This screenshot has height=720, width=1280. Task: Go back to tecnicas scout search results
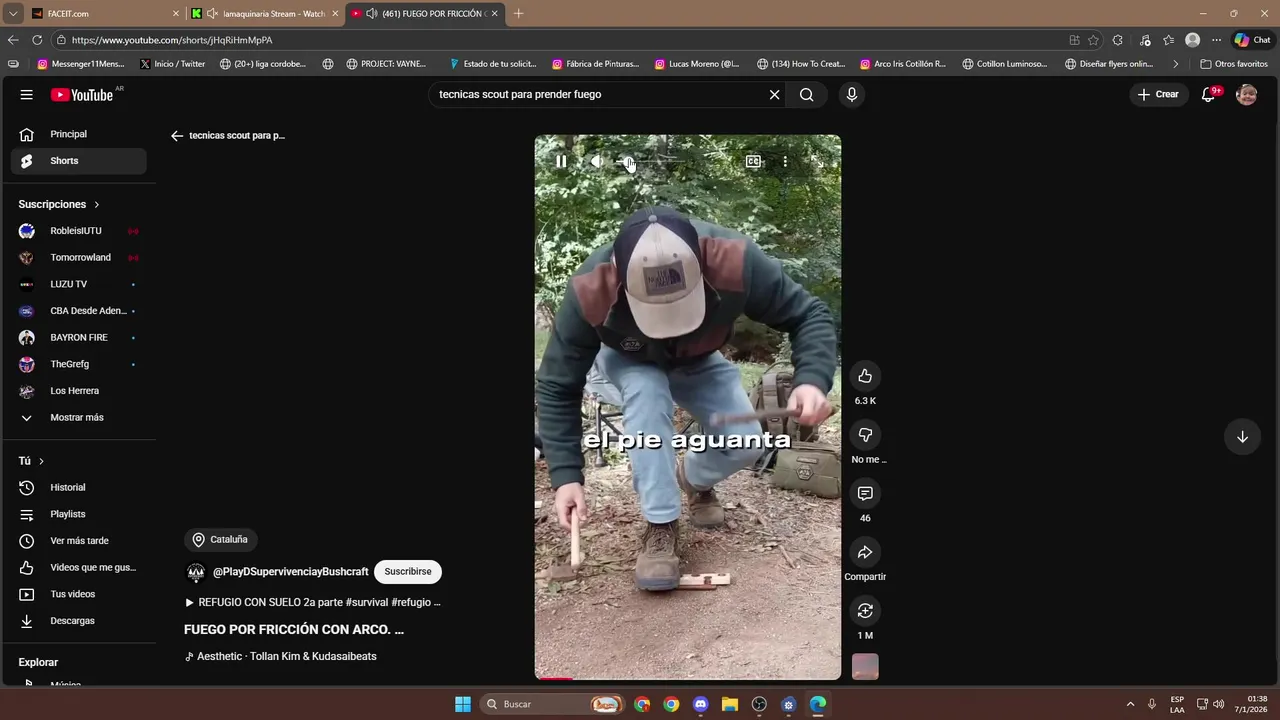pos(177,136)
